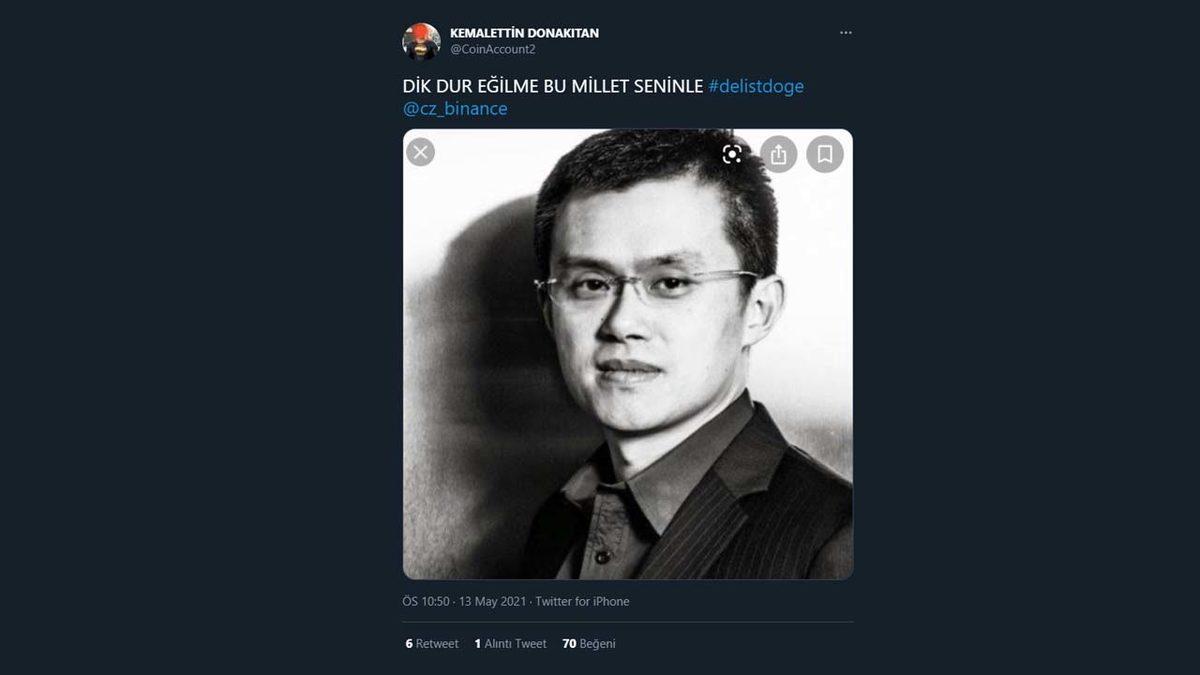Open the black-and-white portrait photo
1200x675 pixels.
(628, 400)
